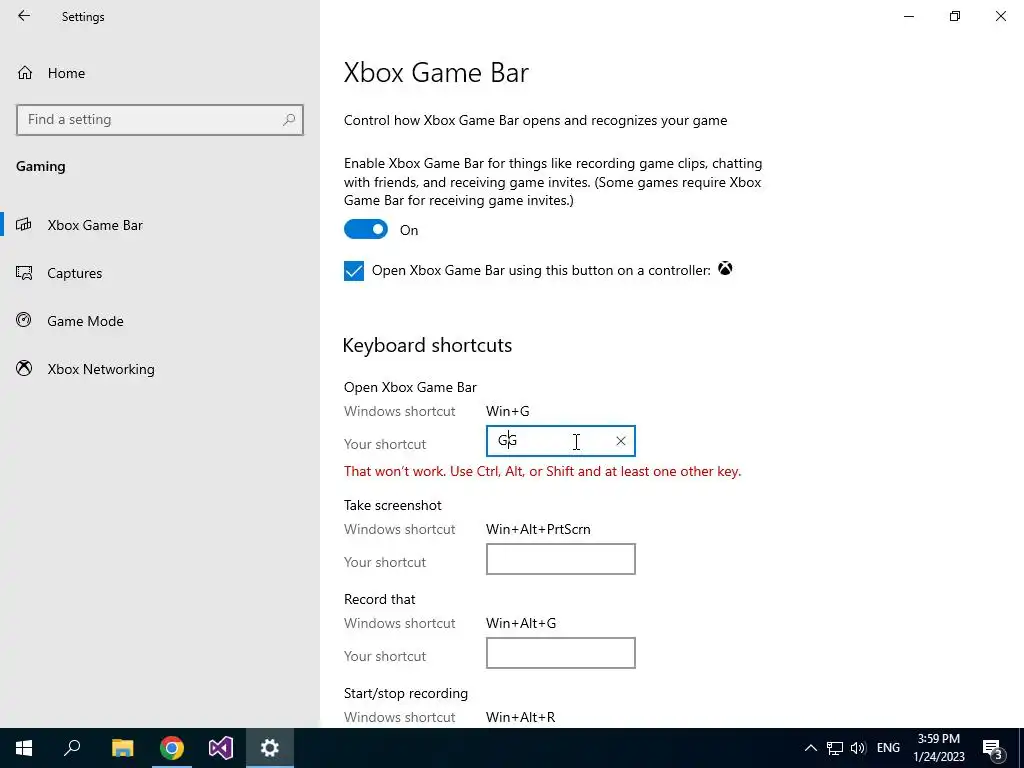Click the Settings gear taskbar icon
1024x768 pixels.
pos(270,748)
